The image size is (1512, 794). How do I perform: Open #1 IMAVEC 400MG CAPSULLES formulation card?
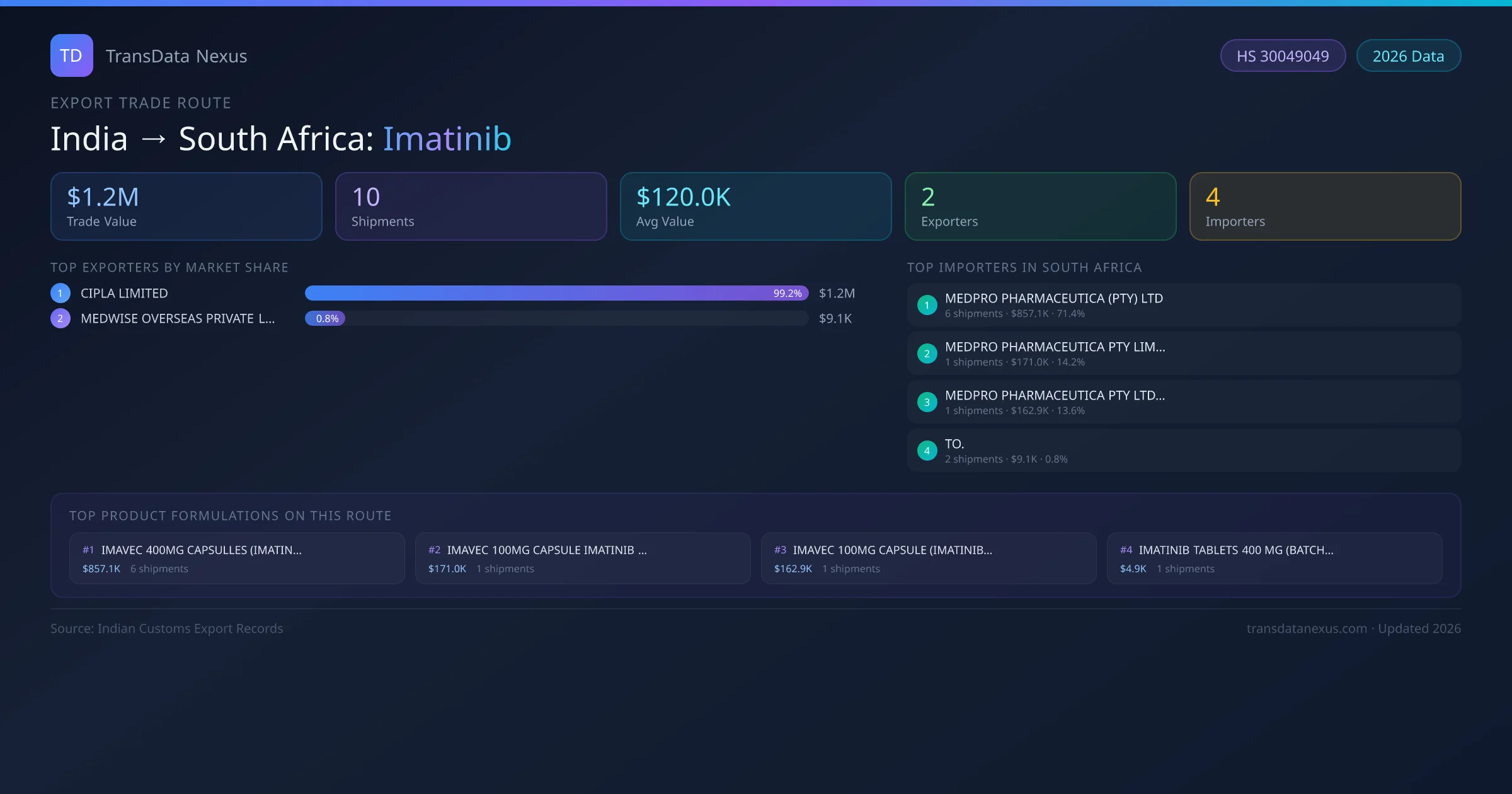click(237, 558)
